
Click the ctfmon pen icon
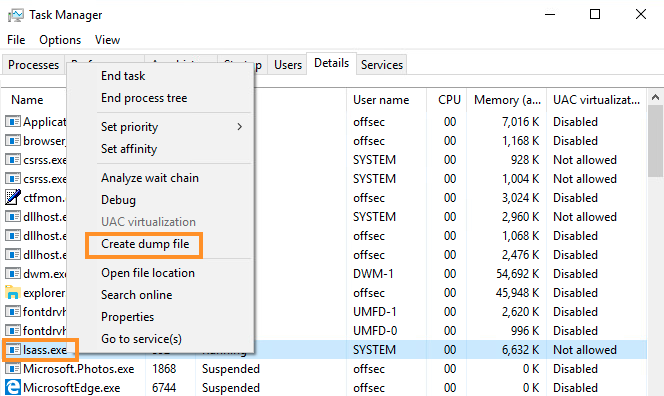[x=13, y=197]
